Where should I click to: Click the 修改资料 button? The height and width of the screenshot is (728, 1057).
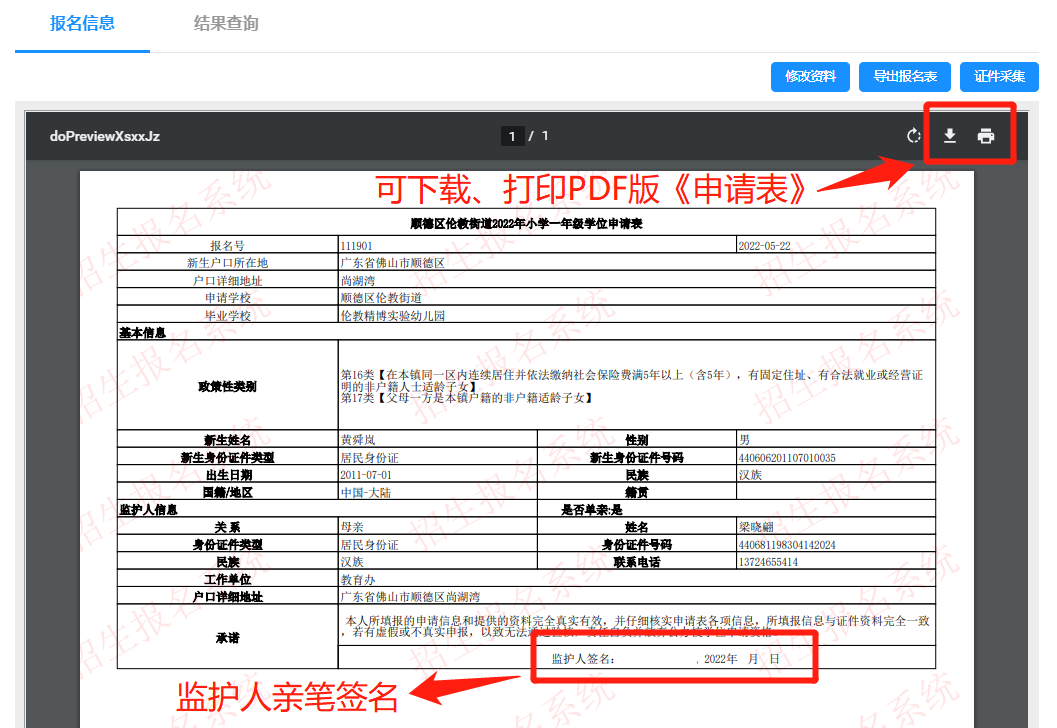[810, 77]
